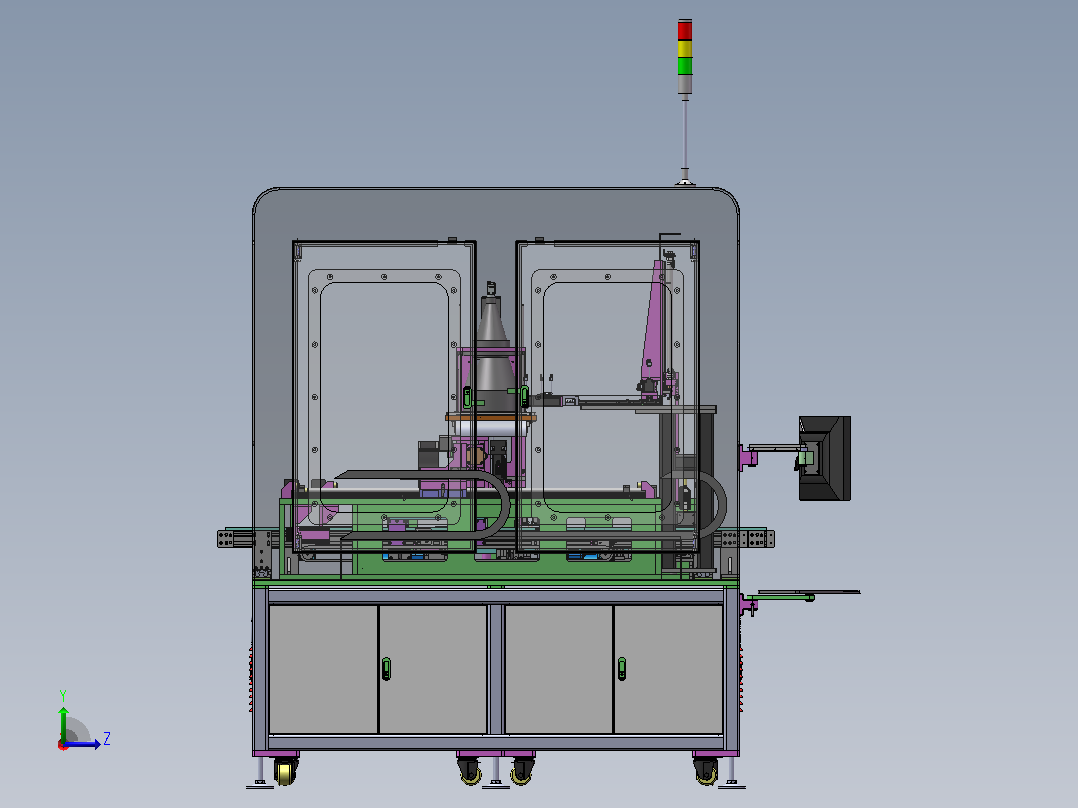Select the leftmost caster wheel
Image resolution: width=1078 pixels, height=808 pixels.
(x=285, y=772)
